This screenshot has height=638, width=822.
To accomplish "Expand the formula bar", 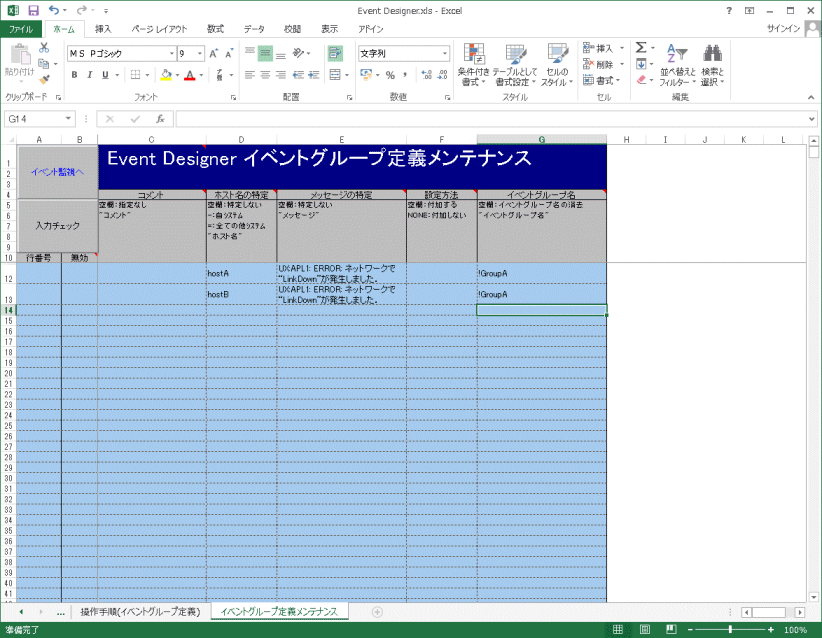I will tap(812, 119).
